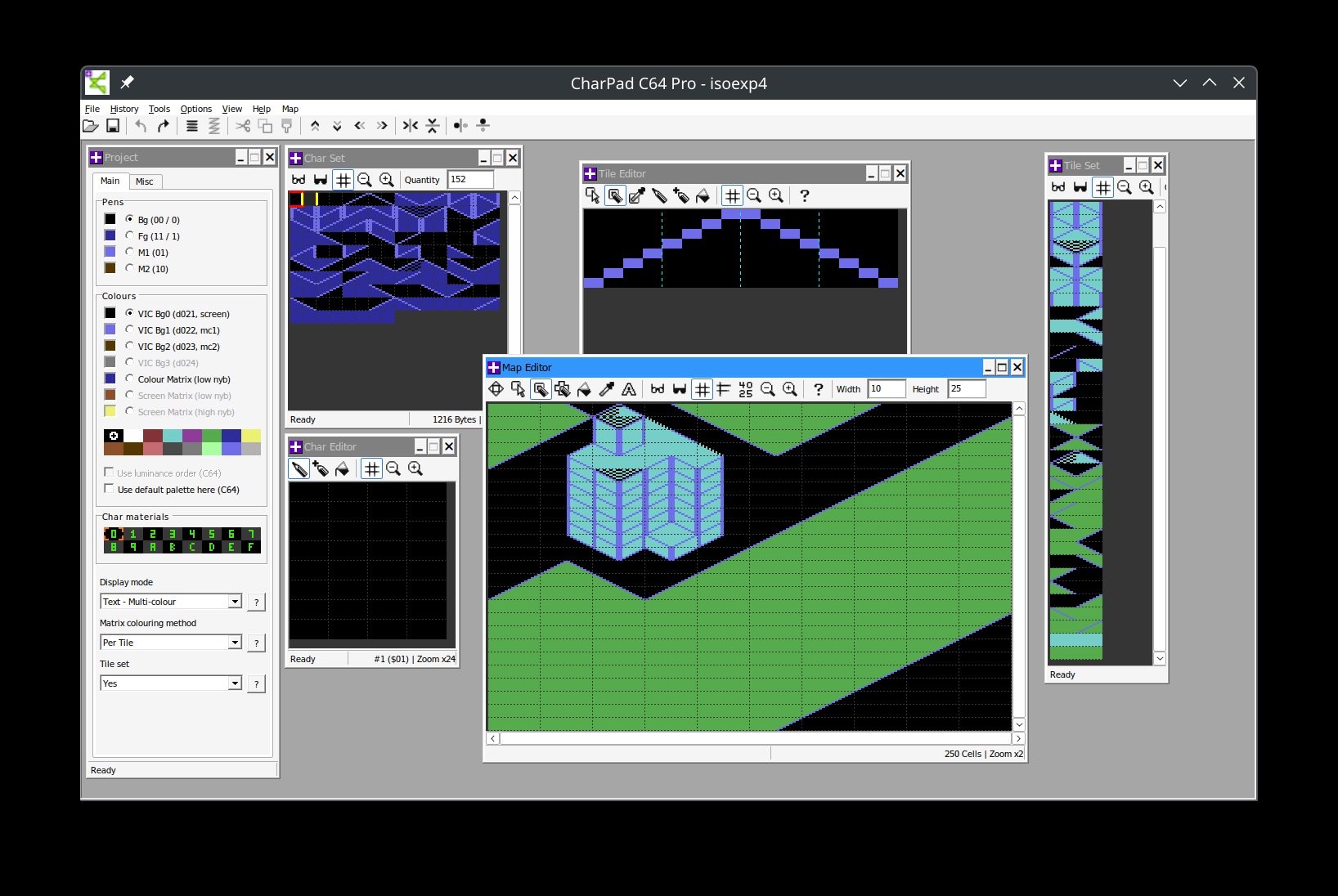Viewport: 1338px width, 896px height.
Task: Choose VIC Bg1 (d022, mc1) colour
Action: pos(129,329)
